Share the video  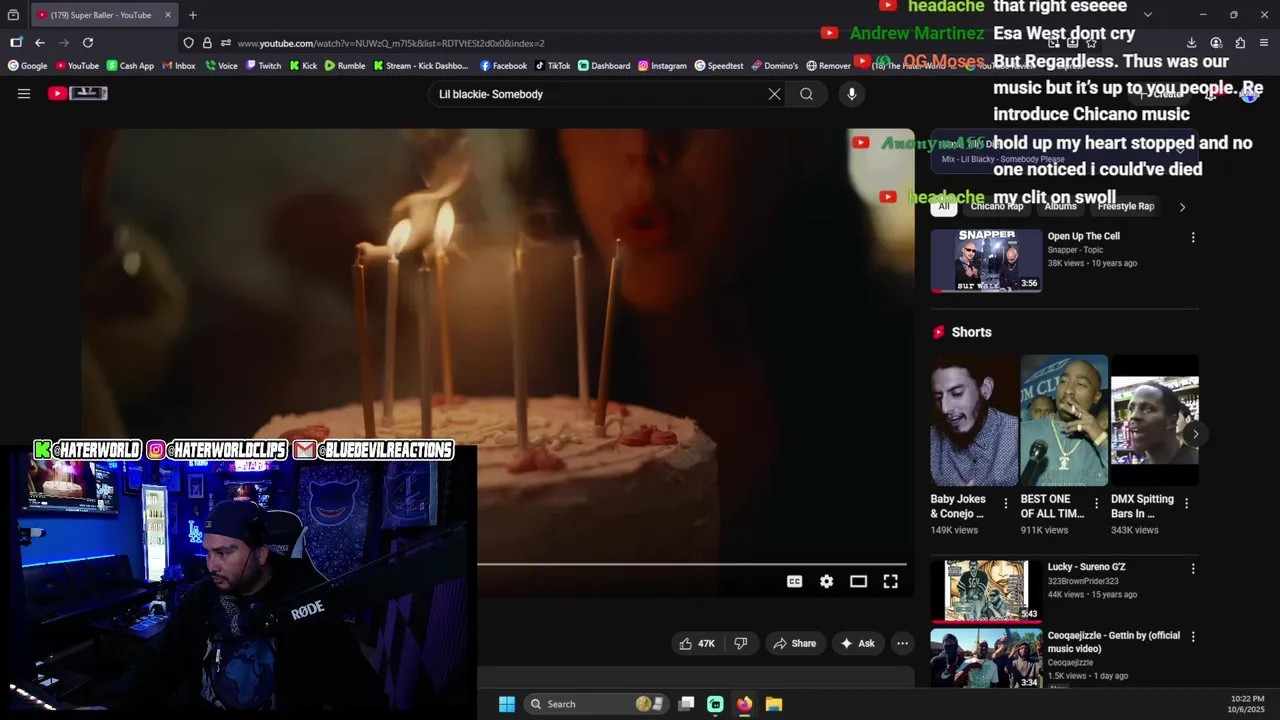(794, 643)
